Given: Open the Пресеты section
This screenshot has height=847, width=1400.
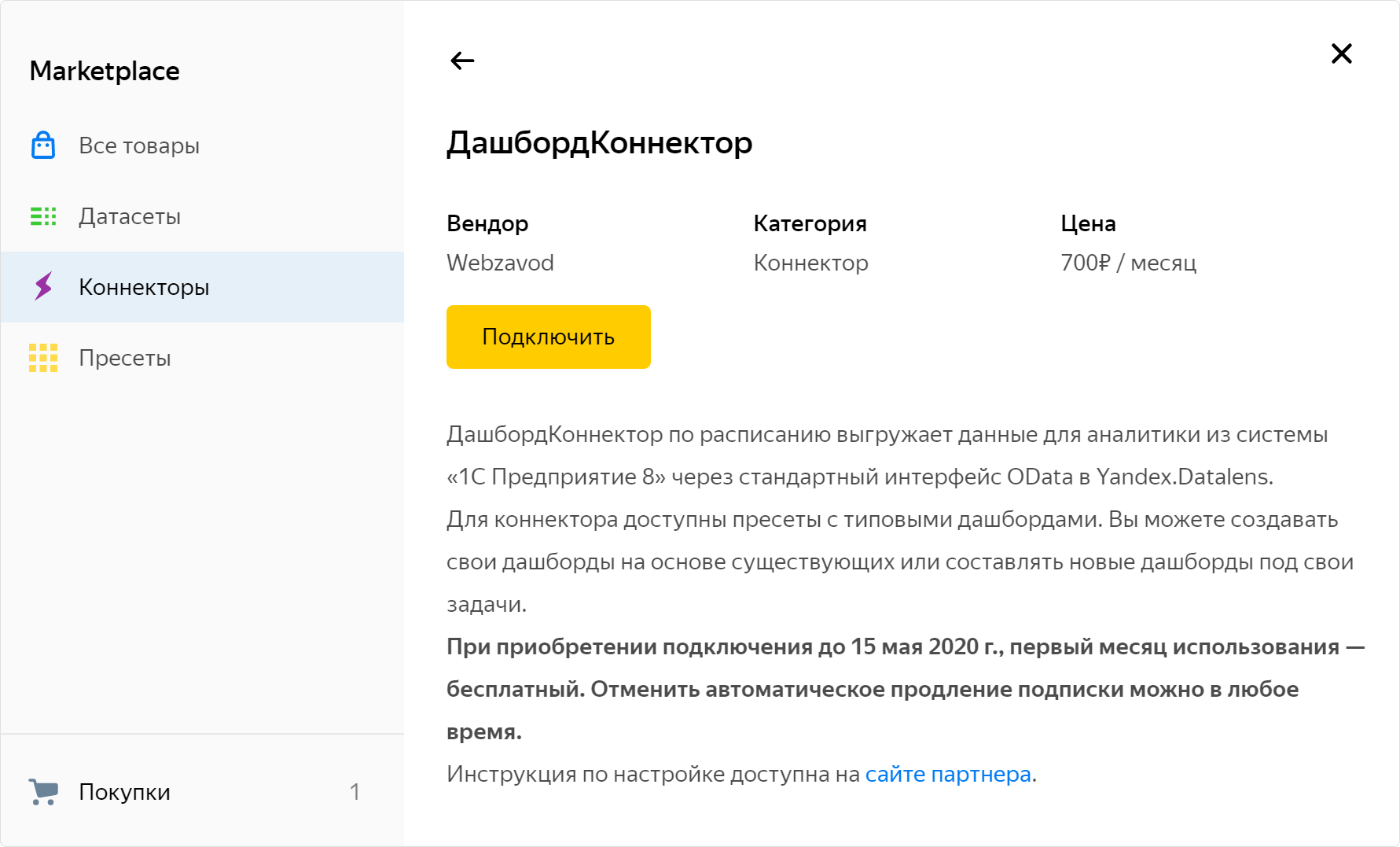Looking at the screenshot, I should 202,358.
